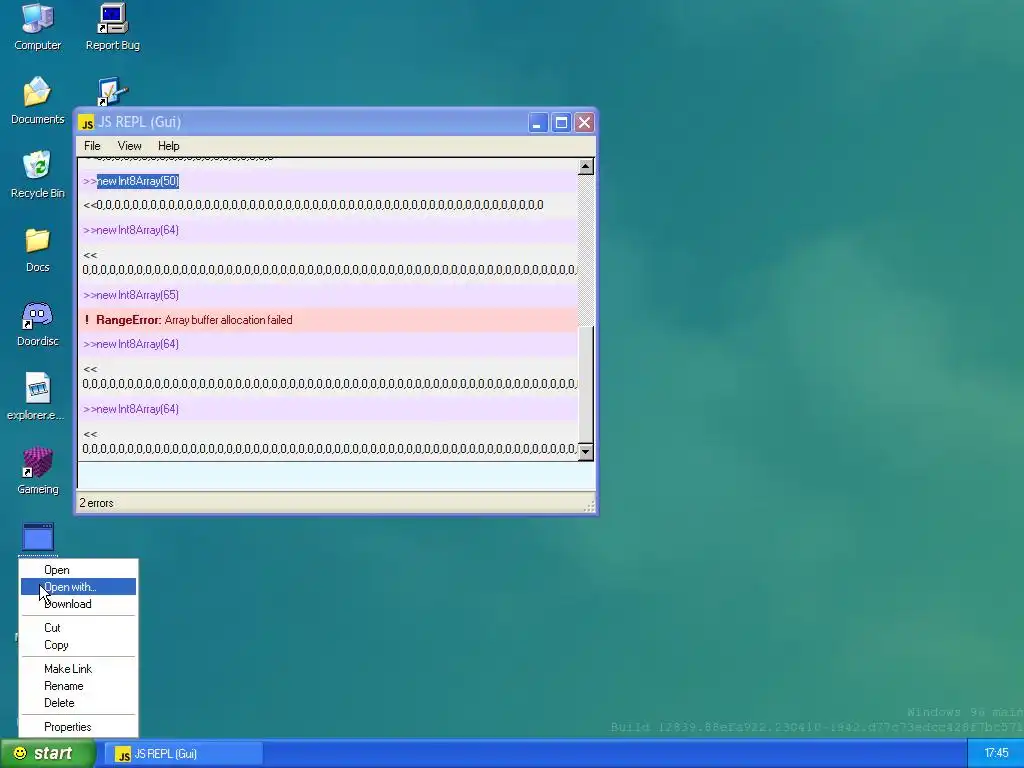The height and width of the screenshot is (768, 1024).
Task: Click the highlighted new Int8Array(50) entry
Action: tap(138, 181)
